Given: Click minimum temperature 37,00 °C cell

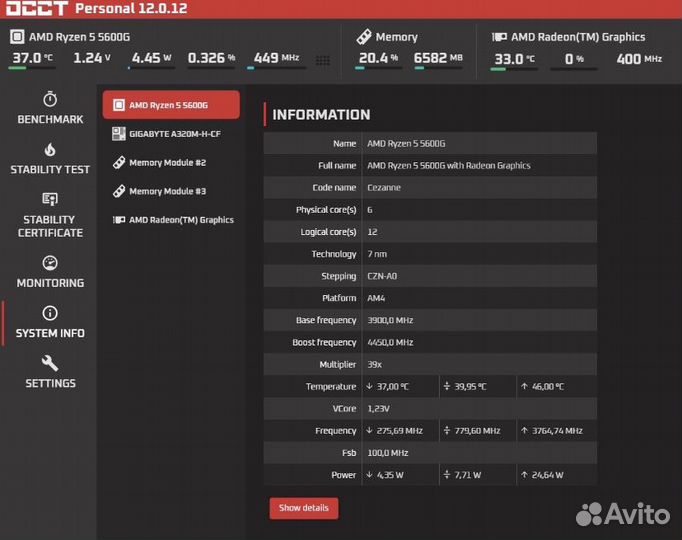Looking at the screenshot, I should coord(400,387).
